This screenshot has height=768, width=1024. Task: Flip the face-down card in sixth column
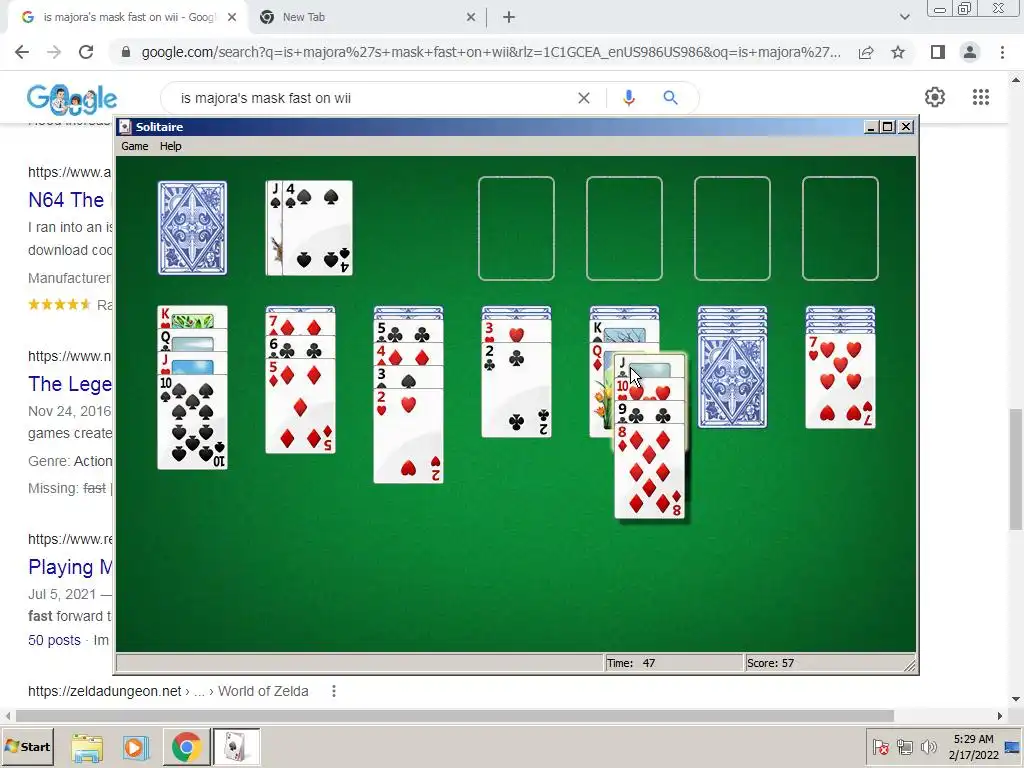click(x=732, y=381)
